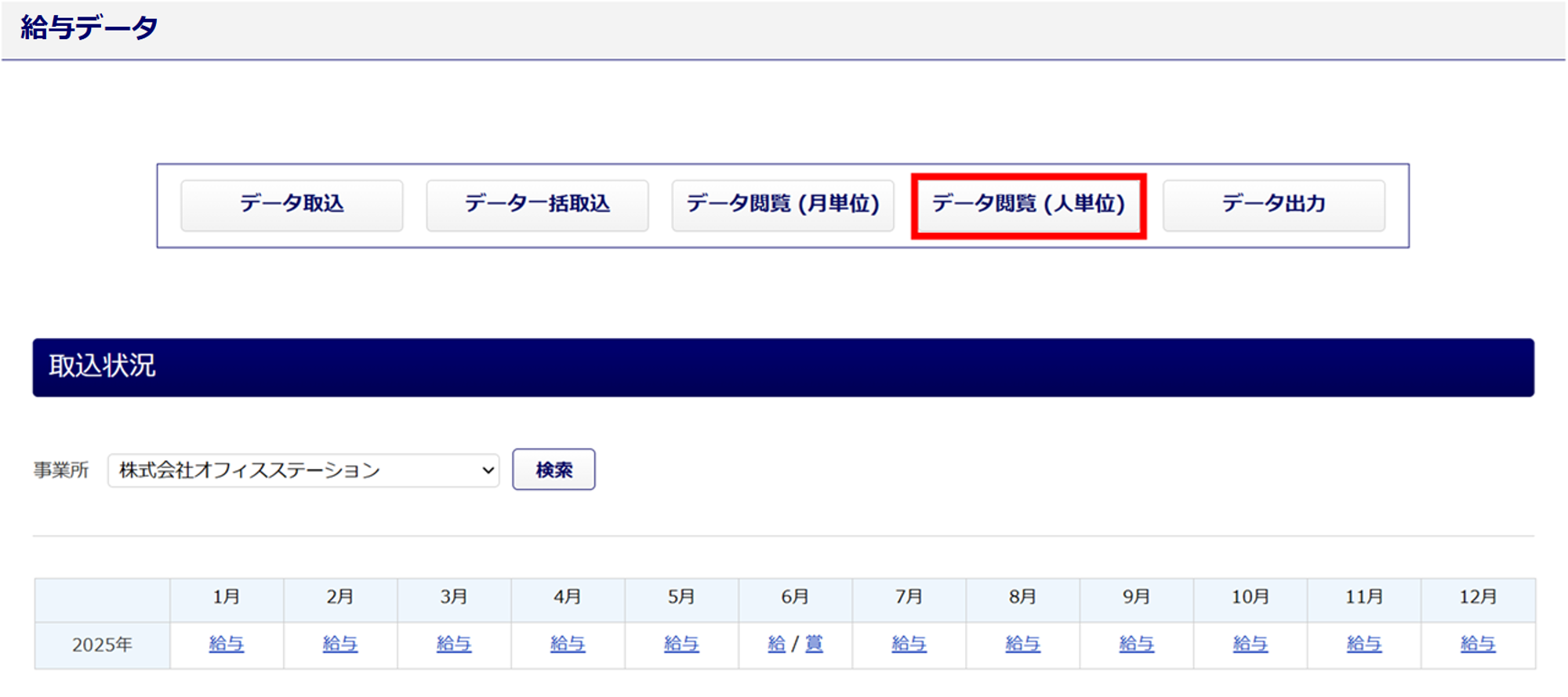Click the 給 link under 6月
The height and width of the screenshot is (697, 1568).
tap(776, 644)
